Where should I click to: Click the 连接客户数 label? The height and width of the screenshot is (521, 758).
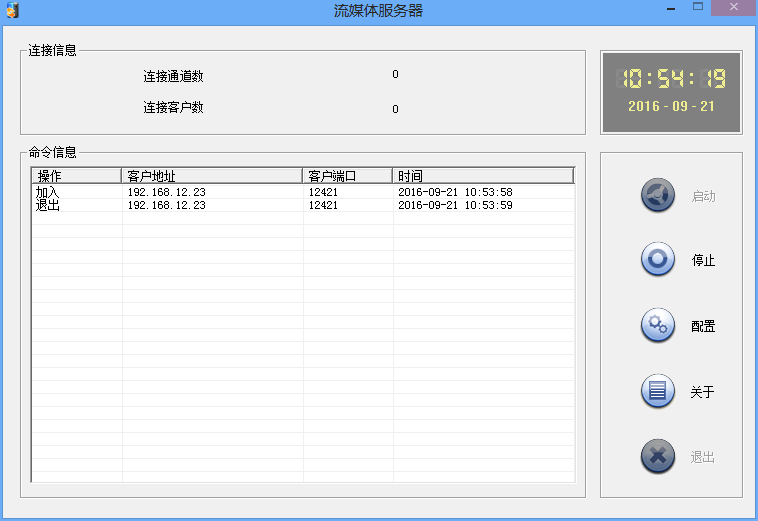[173, 107]
